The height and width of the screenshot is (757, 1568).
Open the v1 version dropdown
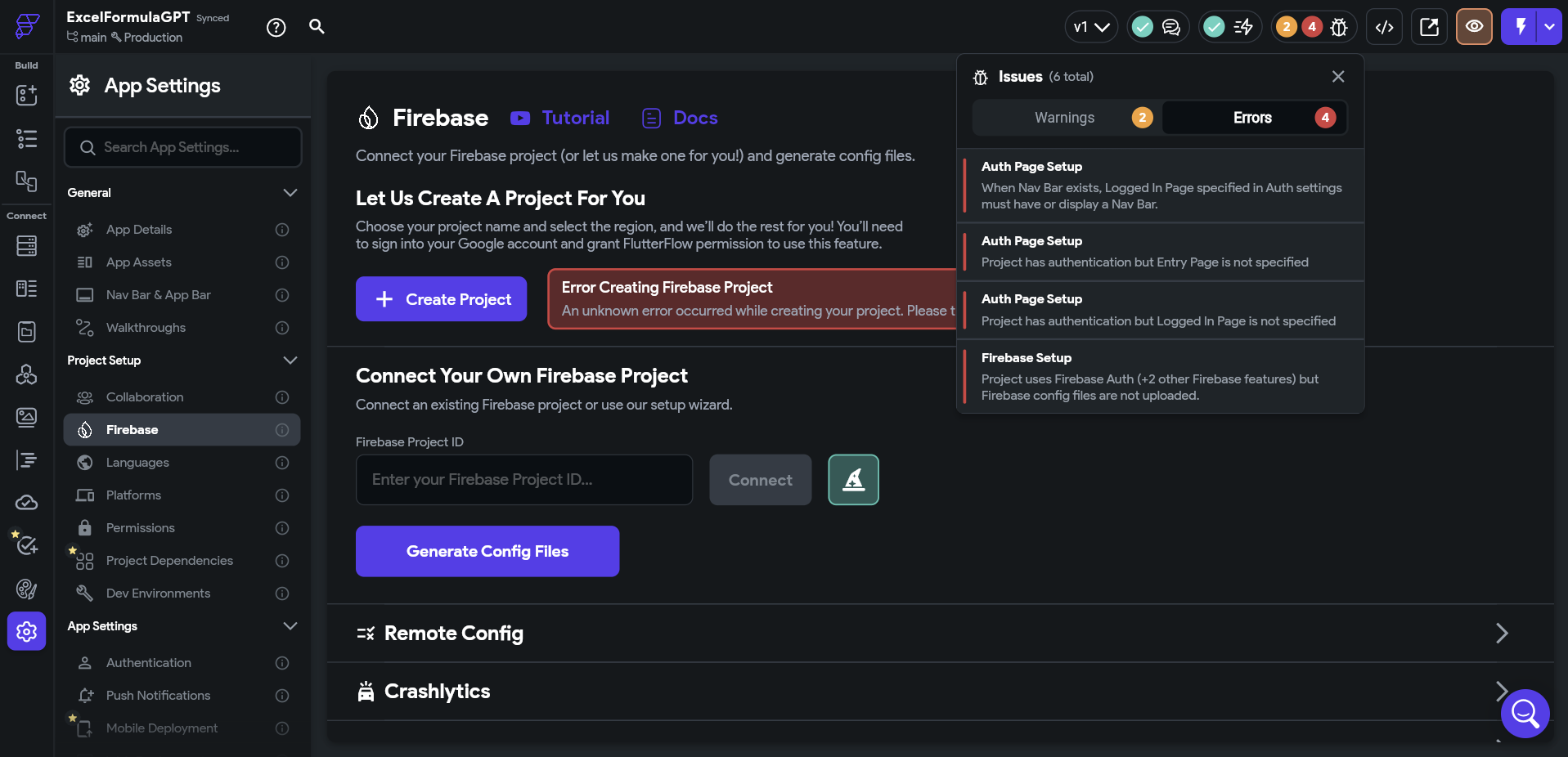[1091, 27]
